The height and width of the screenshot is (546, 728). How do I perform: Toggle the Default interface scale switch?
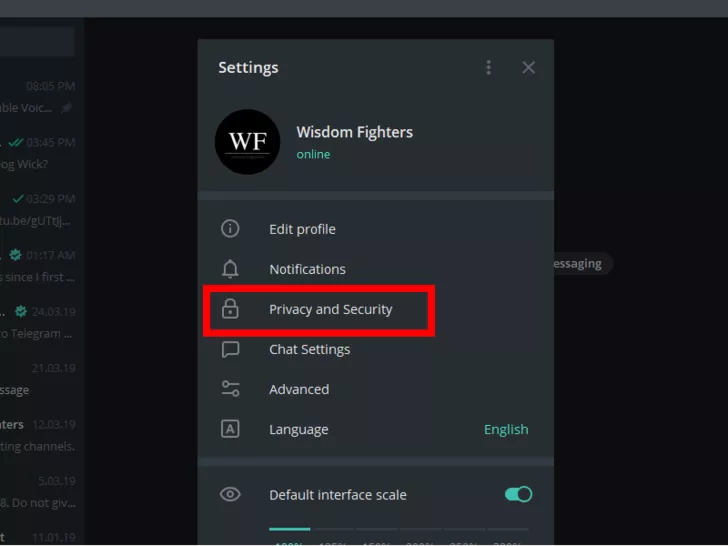tap(518, 494)
